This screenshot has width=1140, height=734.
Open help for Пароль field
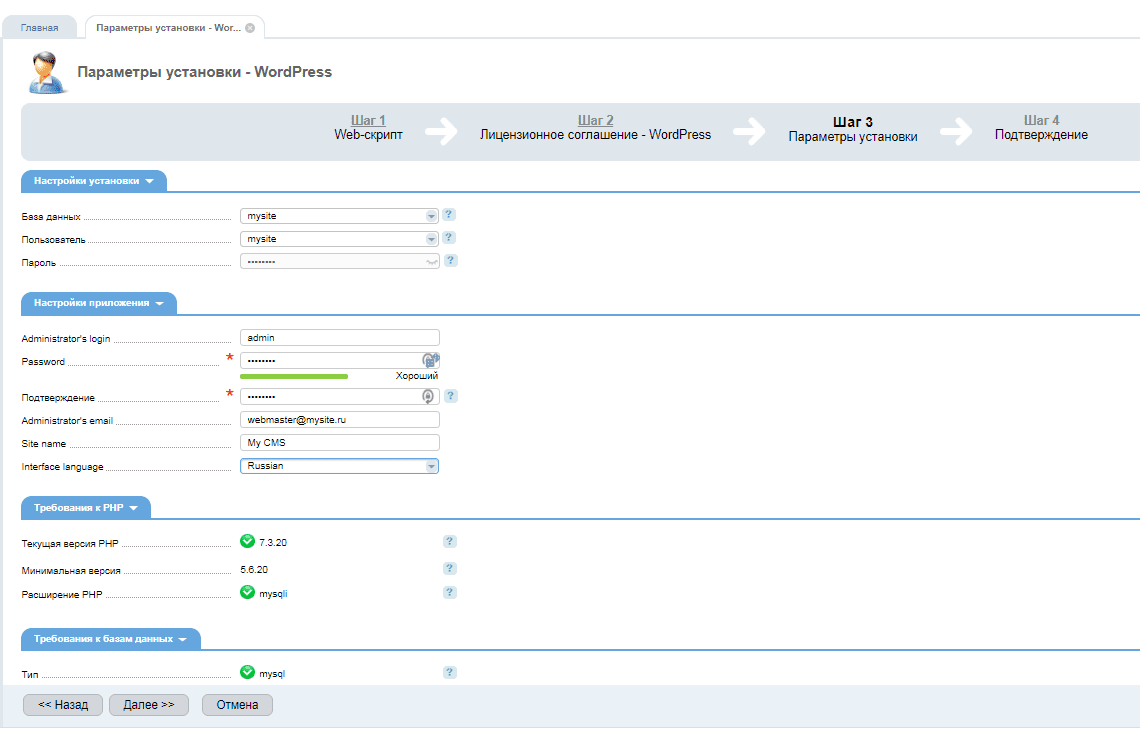[x=451, y=260]
